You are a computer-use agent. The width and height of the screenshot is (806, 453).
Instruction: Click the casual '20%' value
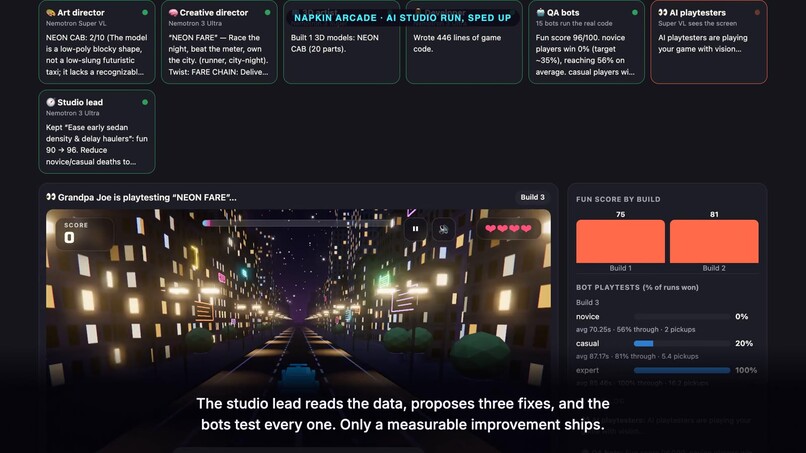point(744,343)
